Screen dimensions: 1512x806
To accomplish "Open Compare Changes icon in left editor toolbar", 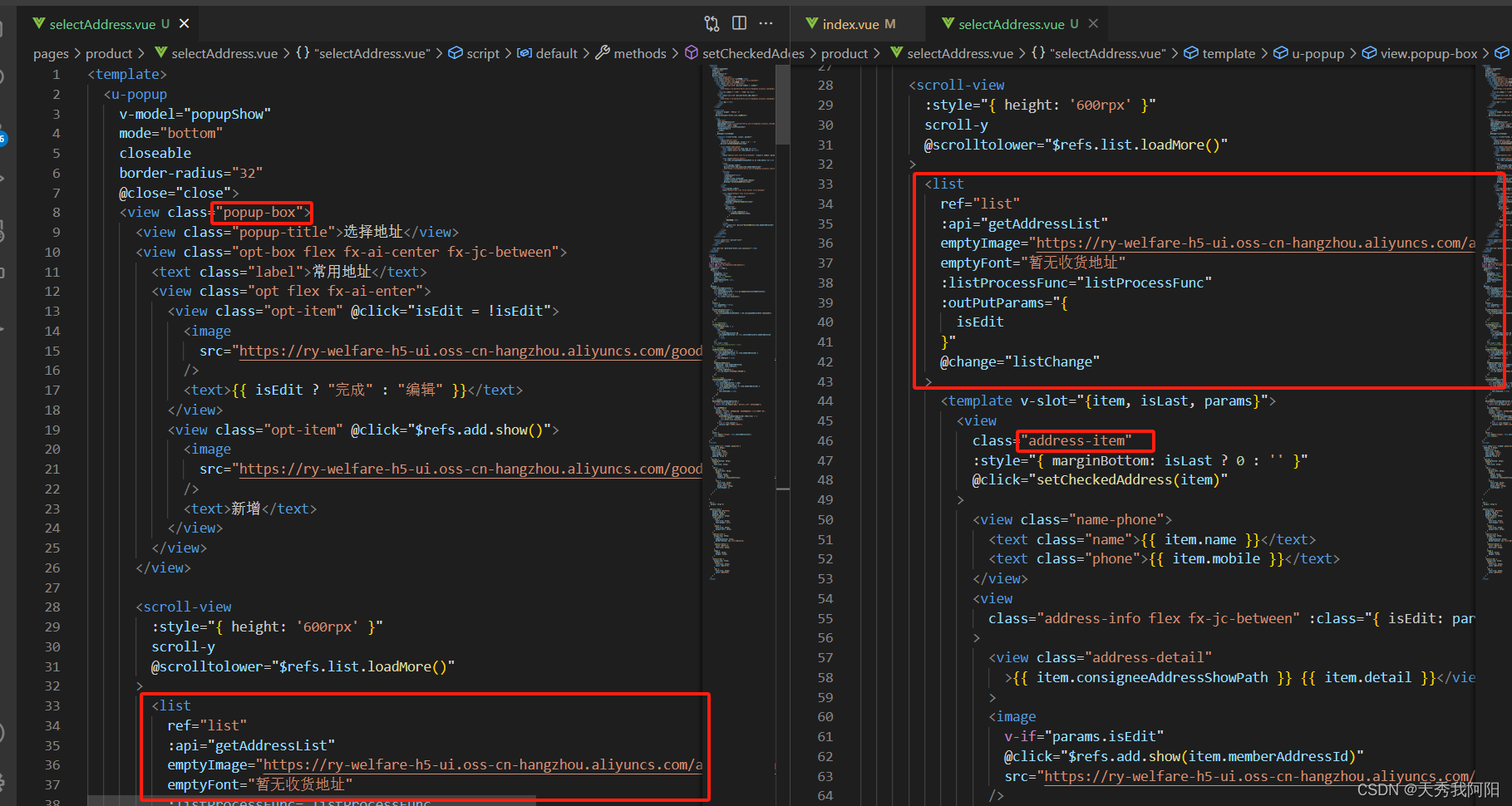I will pos(712,23).
